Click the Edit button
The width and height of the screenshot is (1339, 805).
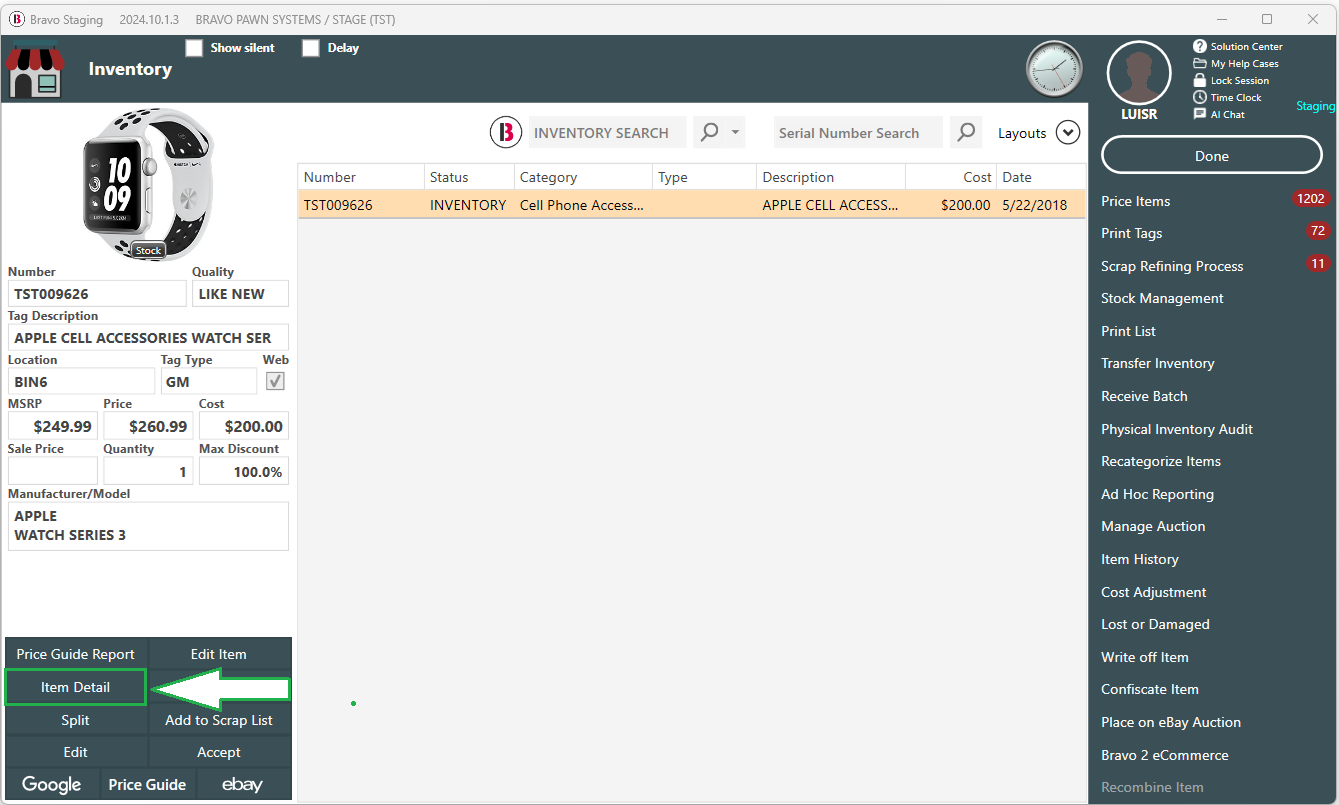coord(76,752)
